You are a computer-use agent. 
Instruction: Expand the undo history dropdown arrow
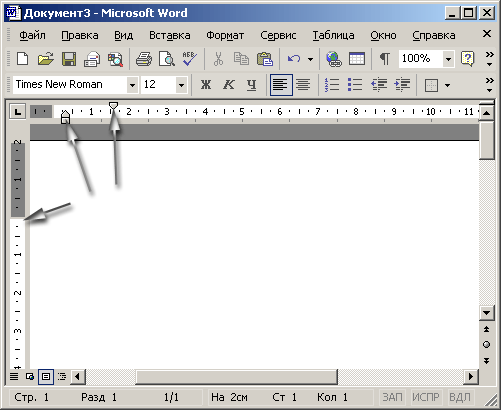tap(310, 59)
